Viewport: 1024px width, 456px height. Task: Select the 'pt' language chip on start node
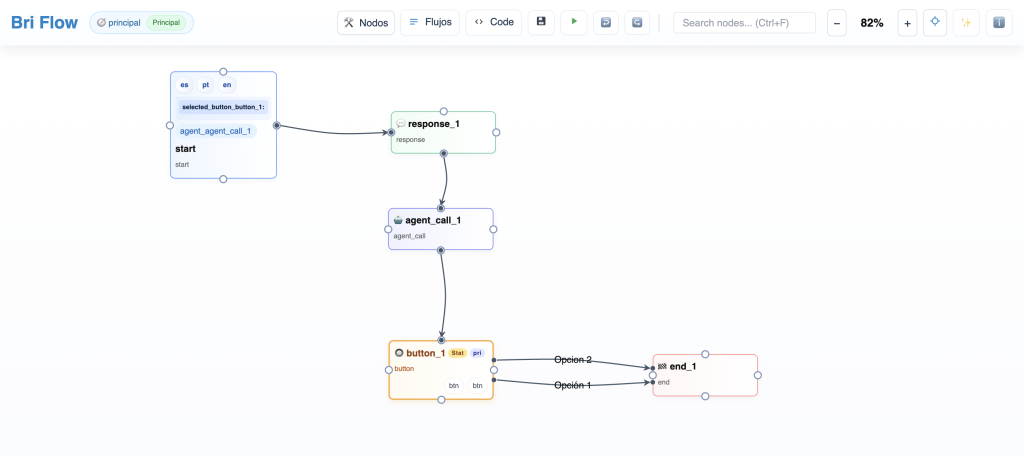(x=206, y=85)
